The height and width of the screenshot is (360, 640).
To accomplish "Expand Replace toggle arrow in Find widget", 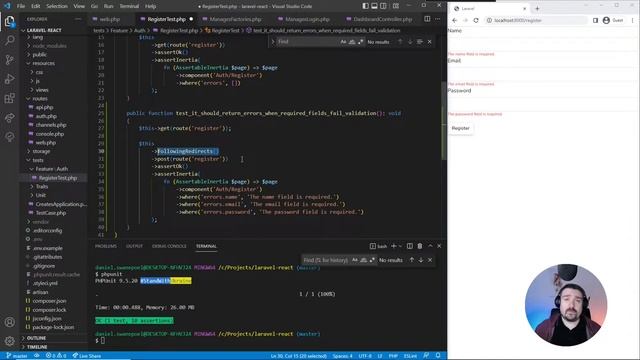I will tap(273, 42).
